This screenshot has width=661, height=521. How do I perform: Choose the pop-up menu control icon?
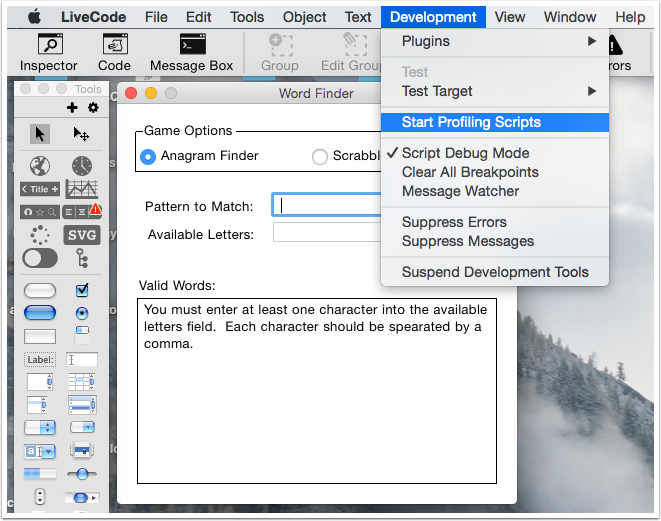[82, 450]
